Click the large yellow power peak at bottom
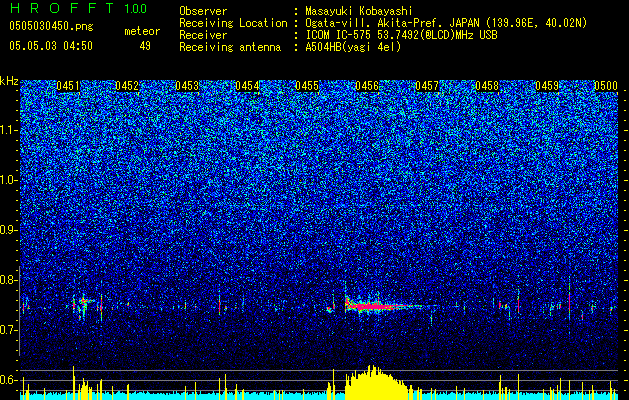This screenshot has height=400, width=629. coord(376,383)
